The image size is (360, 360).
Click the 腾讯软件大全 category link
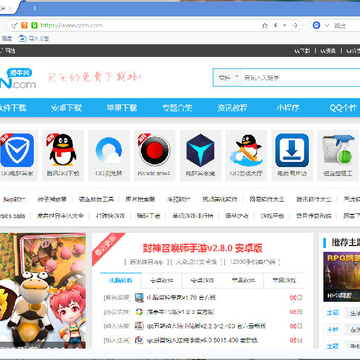(x=314, y=199)
